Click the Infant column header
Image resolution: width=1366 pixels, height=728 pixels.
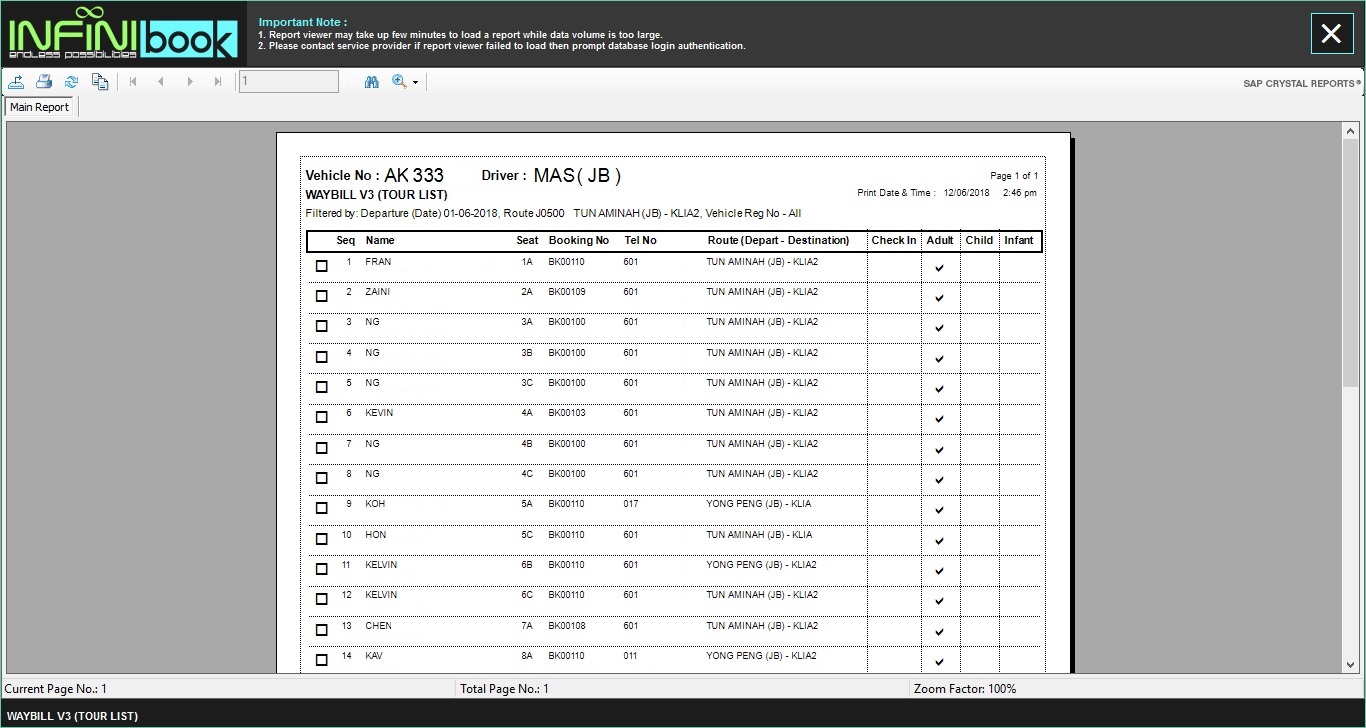point(1019,240)
